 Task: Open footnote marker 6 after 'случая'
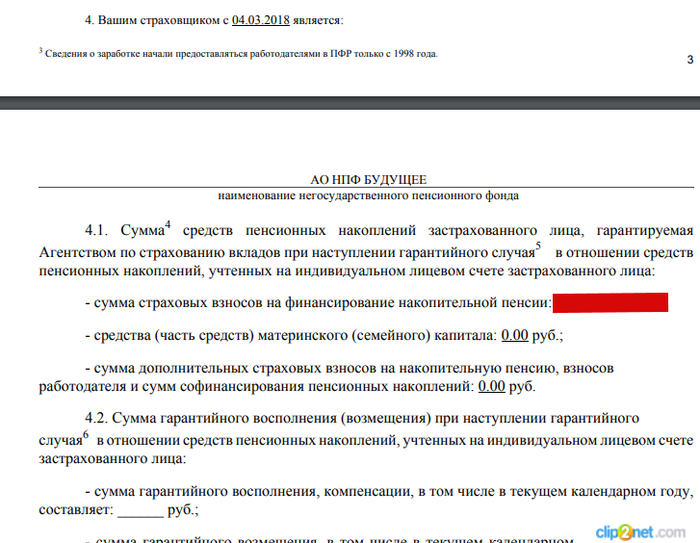(87, 432)
